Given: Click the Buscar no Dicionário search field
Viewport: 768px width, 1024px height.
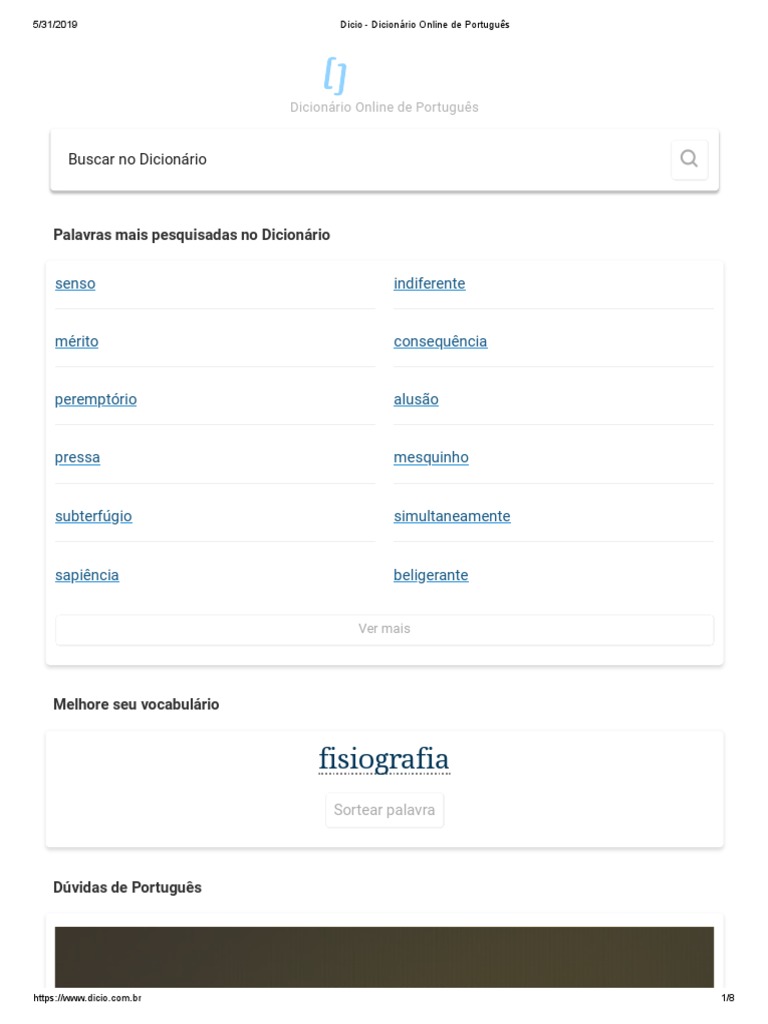Looking at the screenshot, I should click(x=360, y=159).
